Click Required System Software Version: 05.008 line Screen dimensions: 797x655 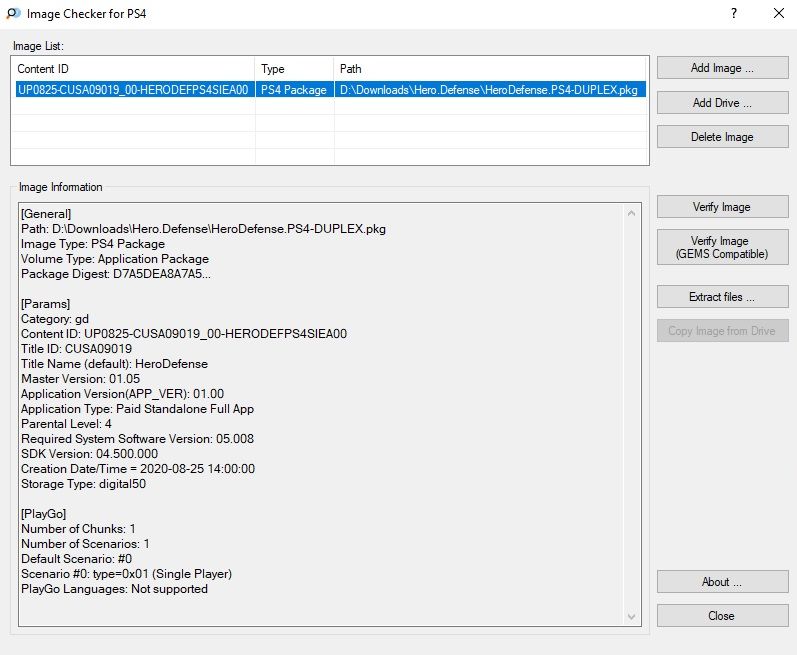click(137, 439)
